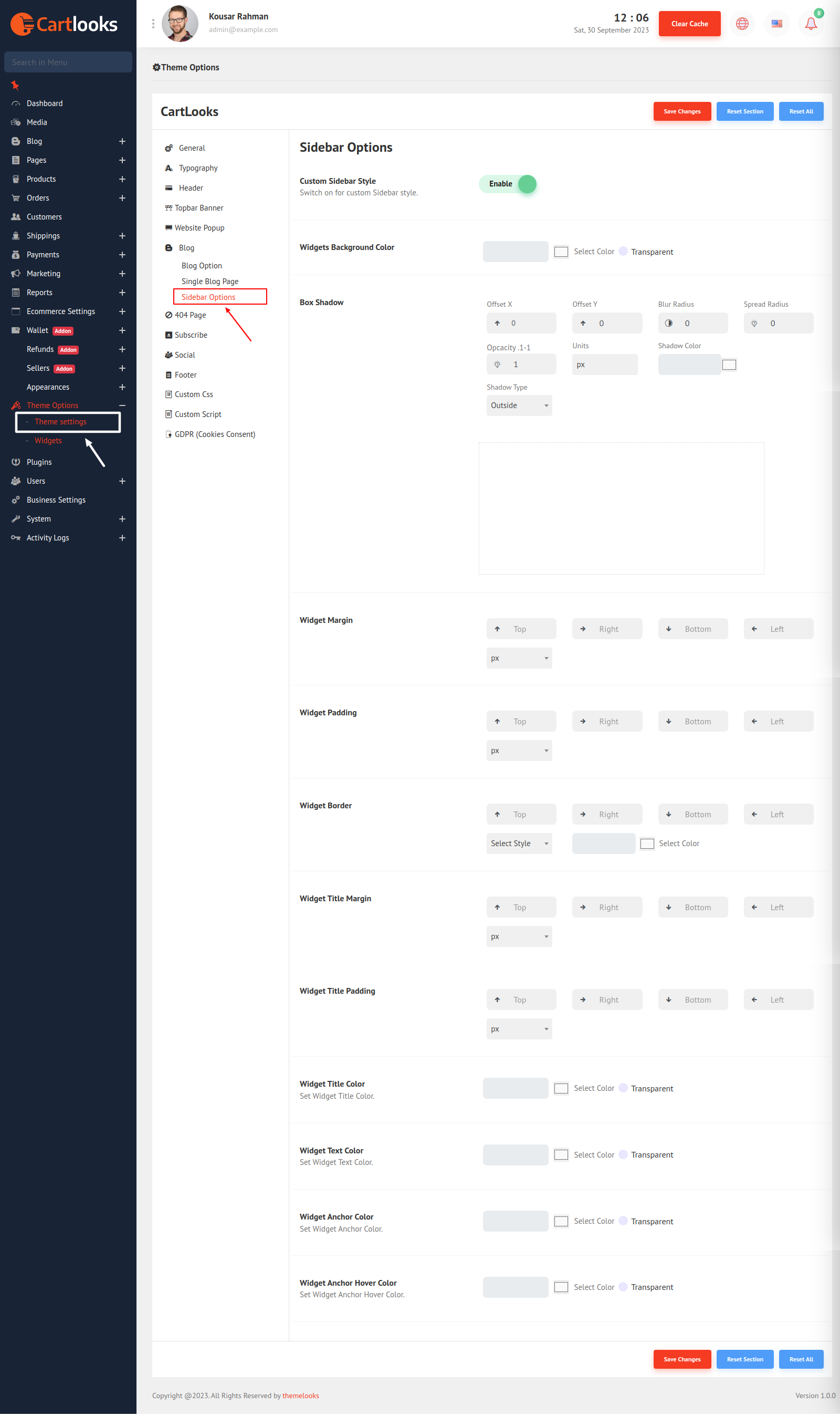Viewport: 840px width, 1416px height.
Task: Open the Typography settings tab
Action: (x=197, y=168)
